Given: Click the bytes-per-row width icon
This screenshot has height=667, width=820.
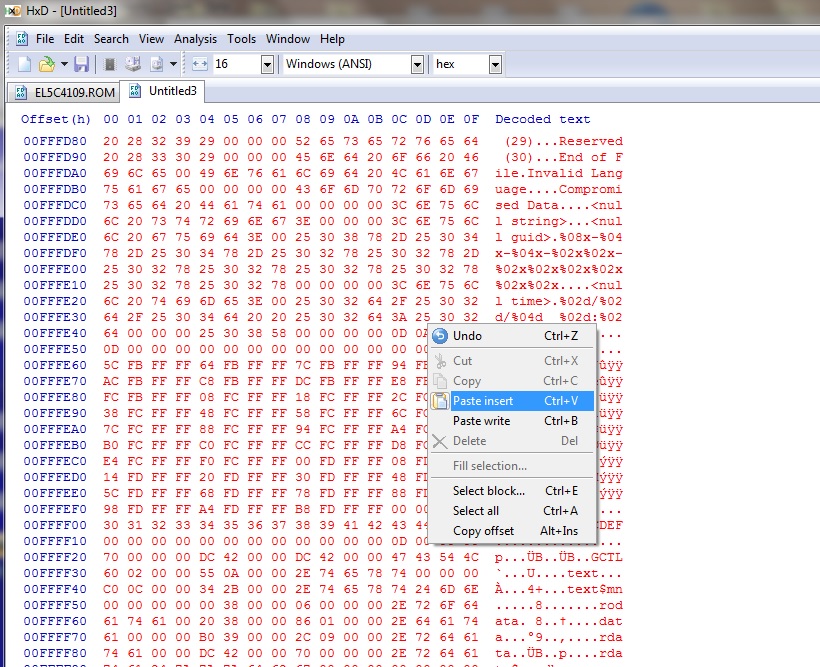Looking at the screenshot, I should click(x=200, y=64).
